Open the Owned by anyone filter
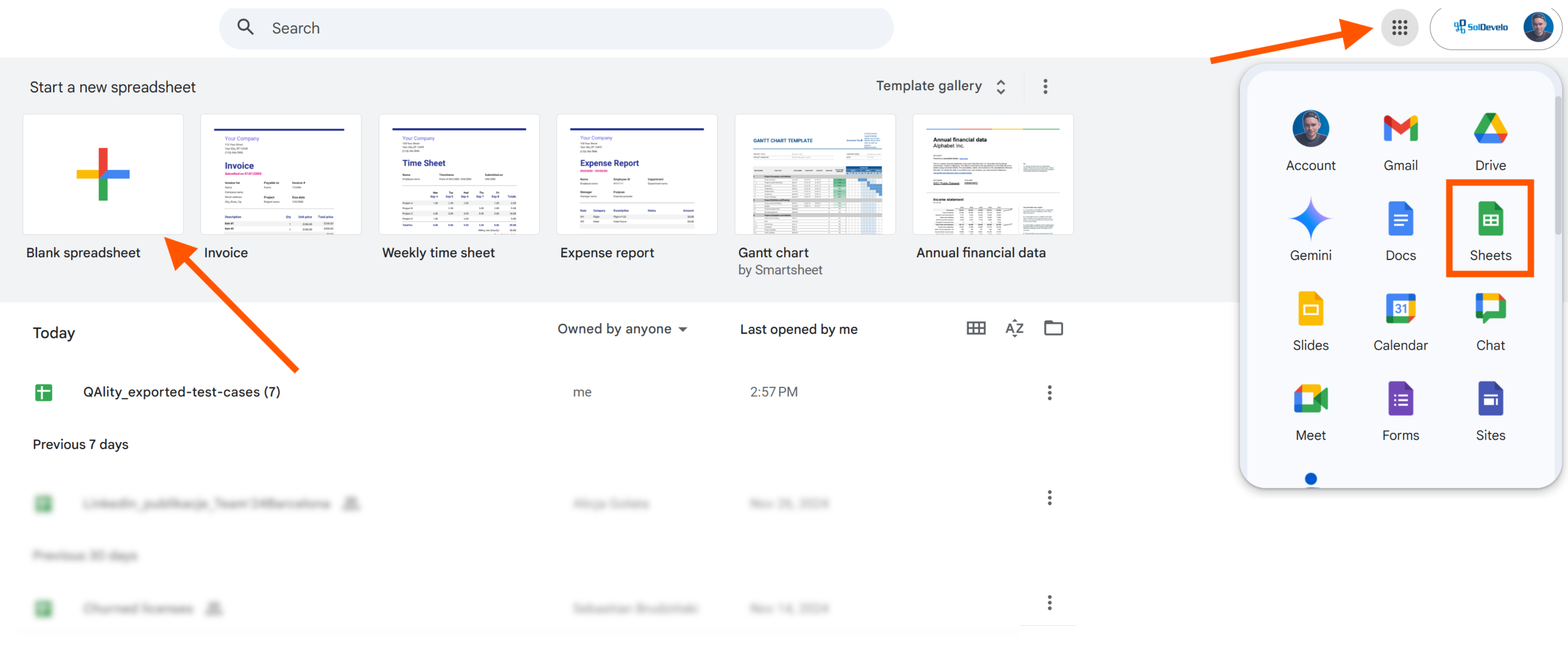 (x=622, y=329)
